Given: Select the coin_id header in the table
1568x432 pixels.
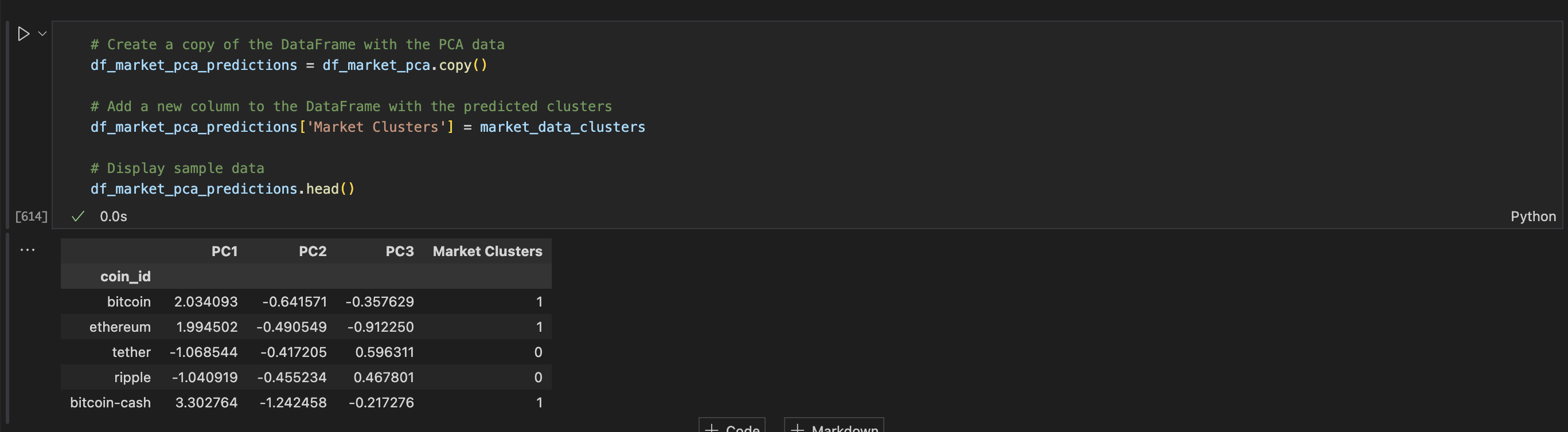Looking at the screenshot, I should 126,276.
